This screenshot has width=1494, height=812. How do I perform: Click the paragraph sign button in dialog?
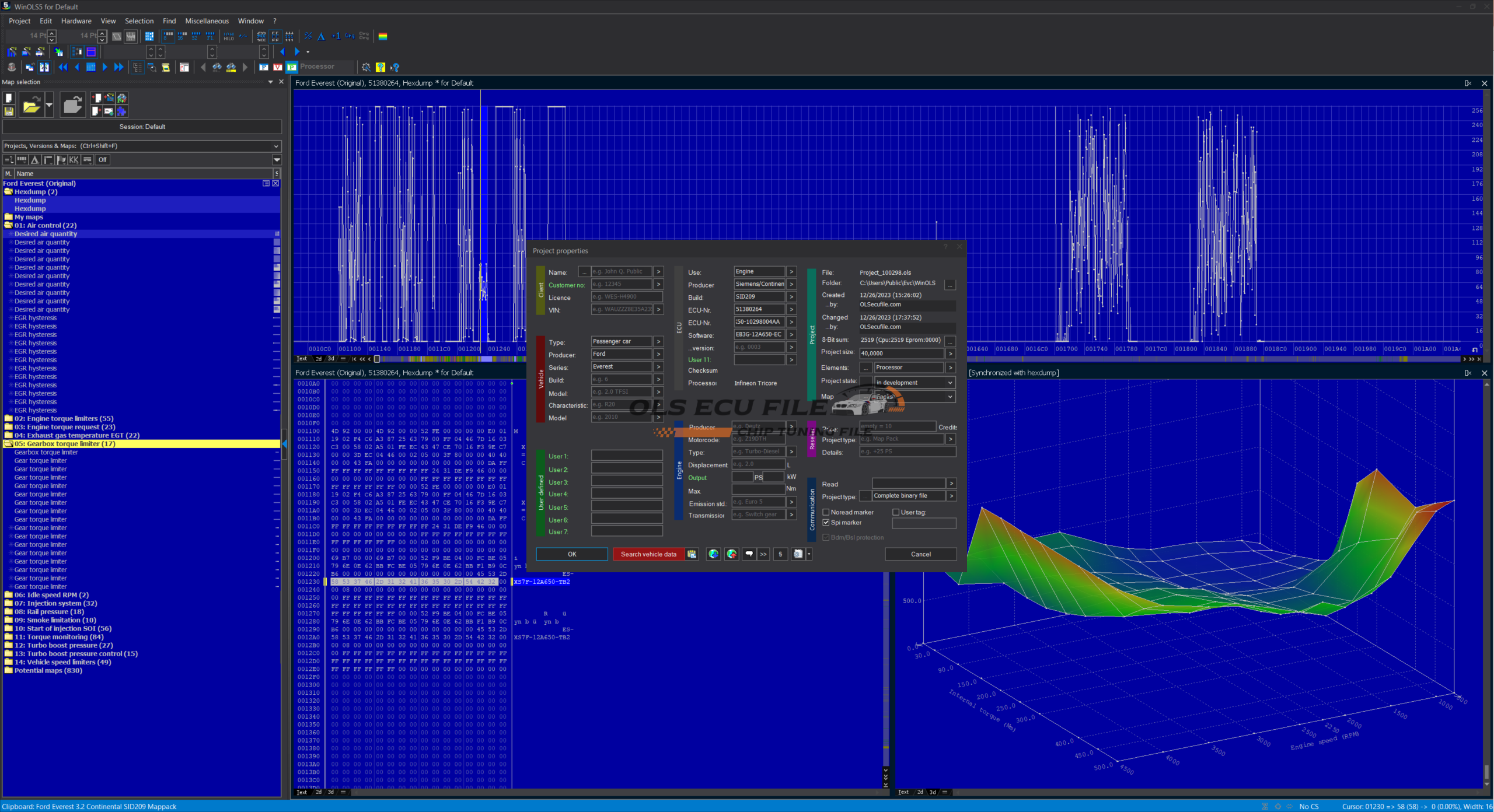[x=780, y=554]
